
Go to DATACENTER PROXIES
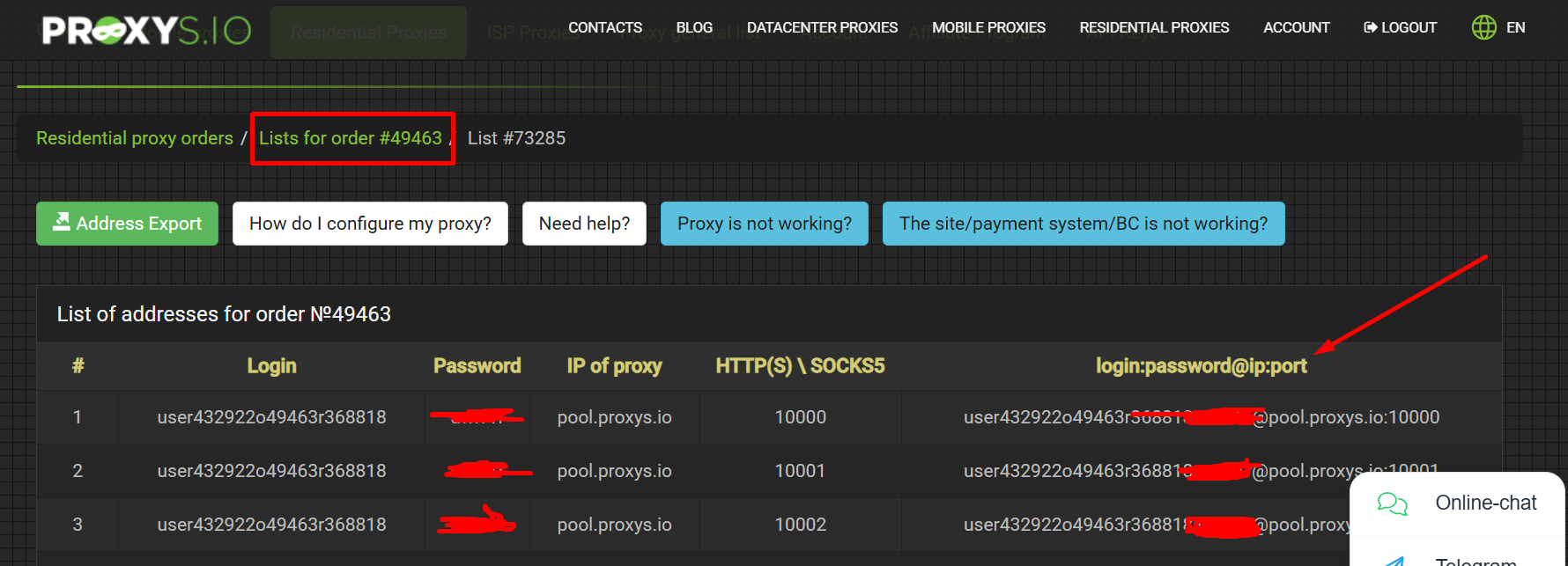click(822, 27)
